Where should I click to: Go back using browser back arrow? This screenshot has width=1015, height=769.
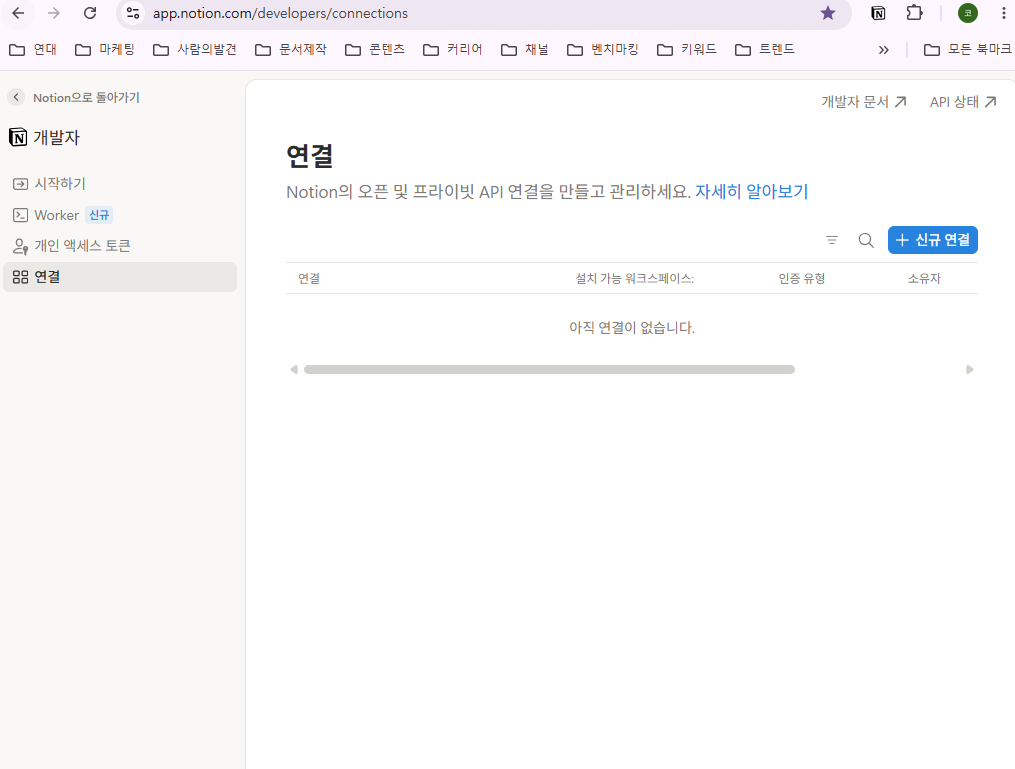point(18,13)
